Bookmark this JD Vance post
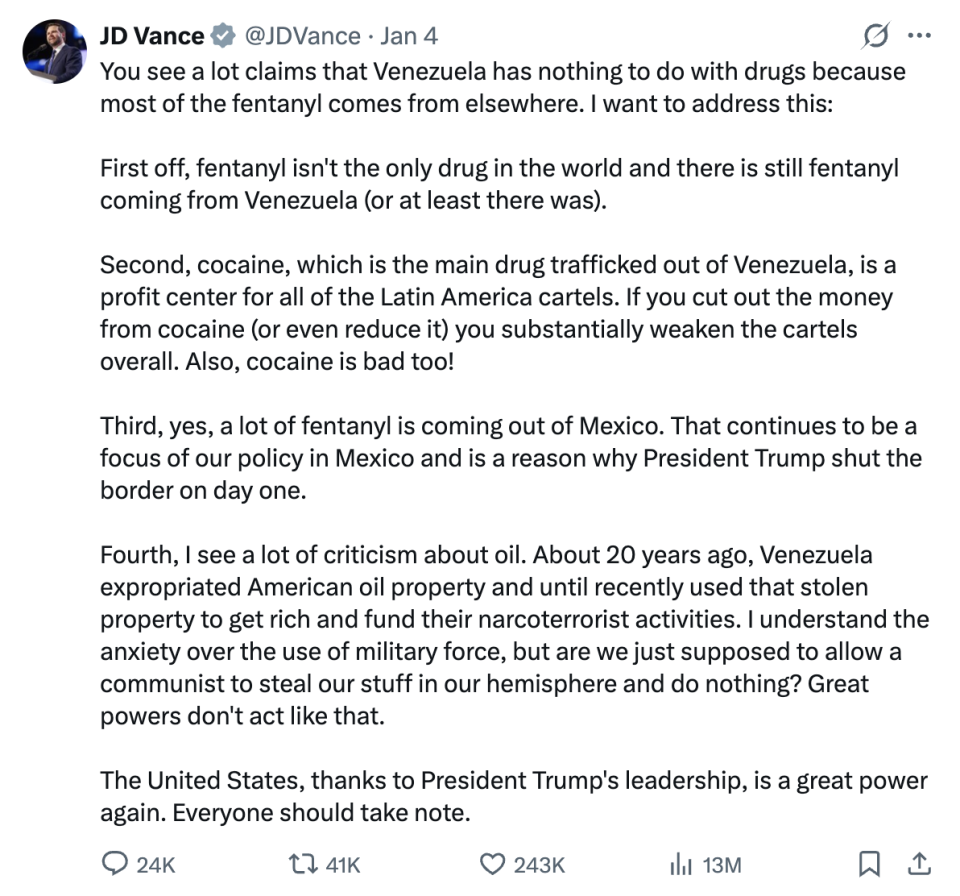 (870, 864)
